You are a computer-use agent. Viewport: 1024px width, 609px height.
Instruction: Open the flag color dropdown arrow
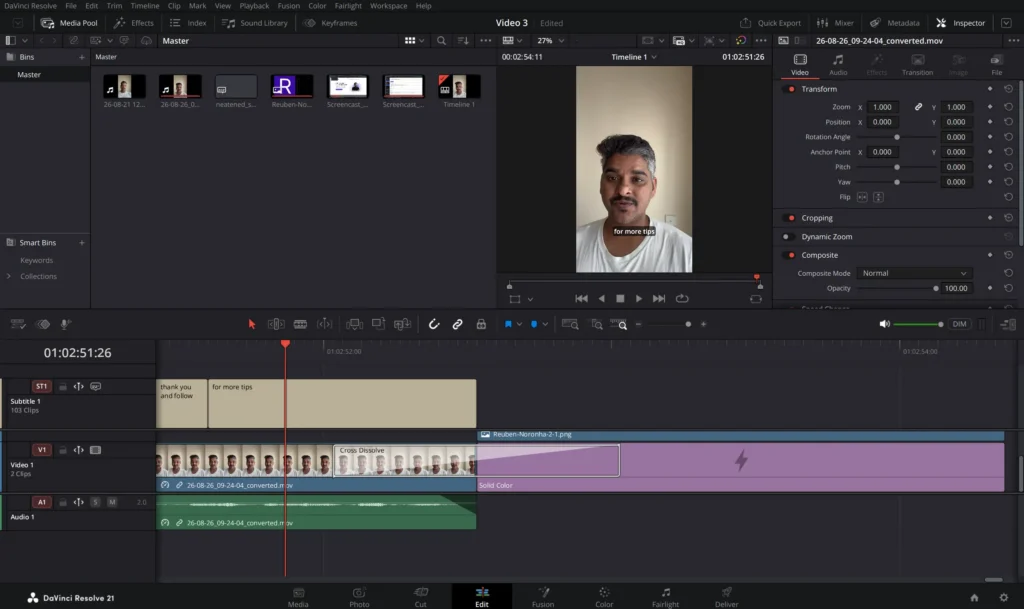click(519, 324)
